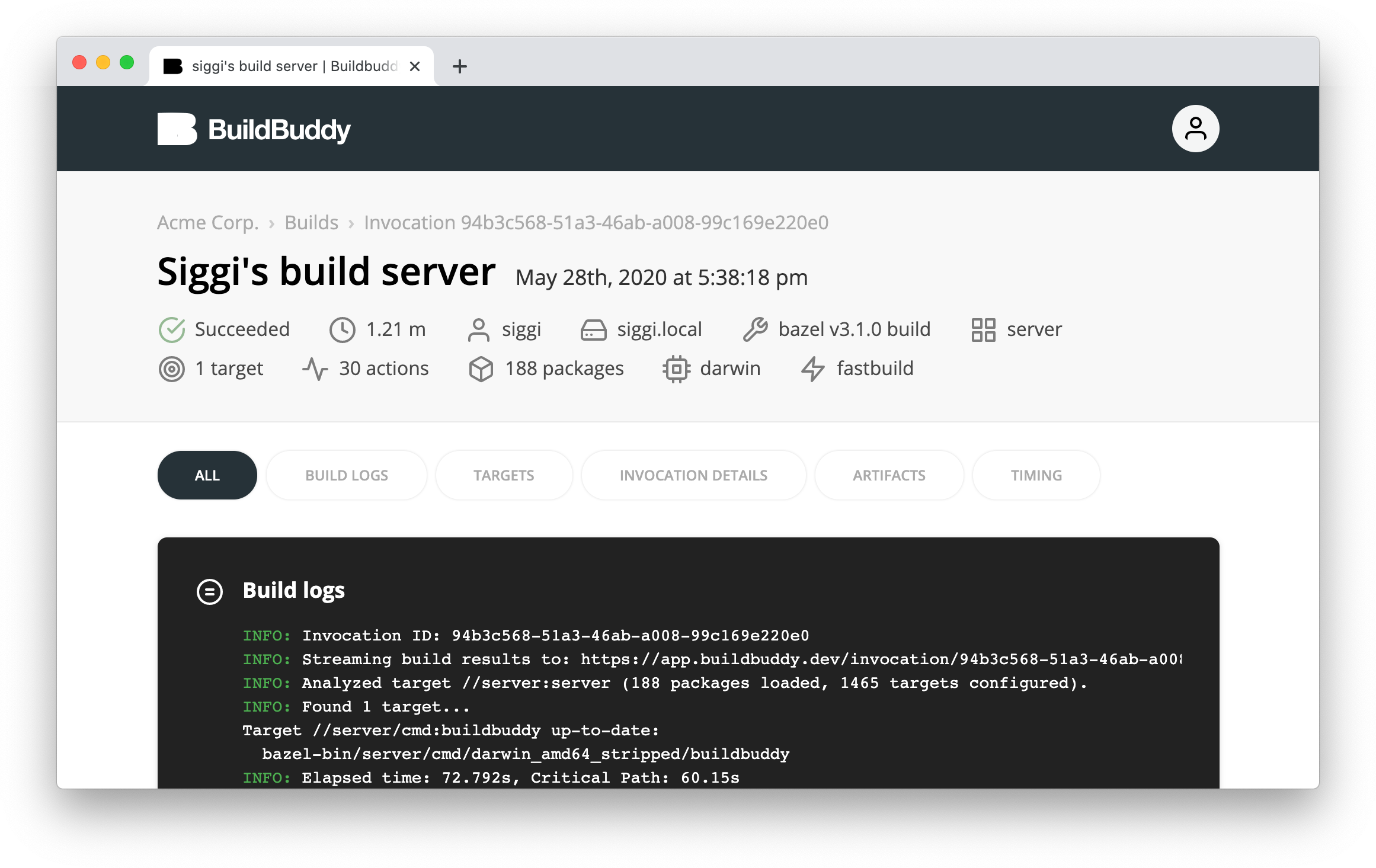Open the TIMING tab
This screenshot has width=1376, height=868.
pyautogui.click(x=1036, y=475)
